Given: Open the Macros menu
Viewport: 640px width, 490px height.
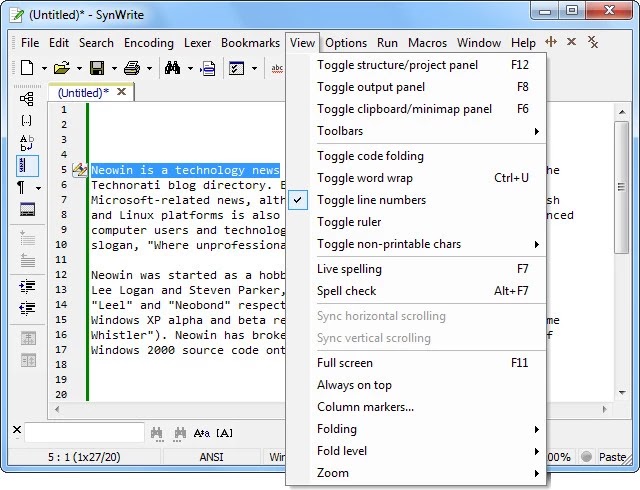Looking at the screenshot, I should [x=427, y=42].
